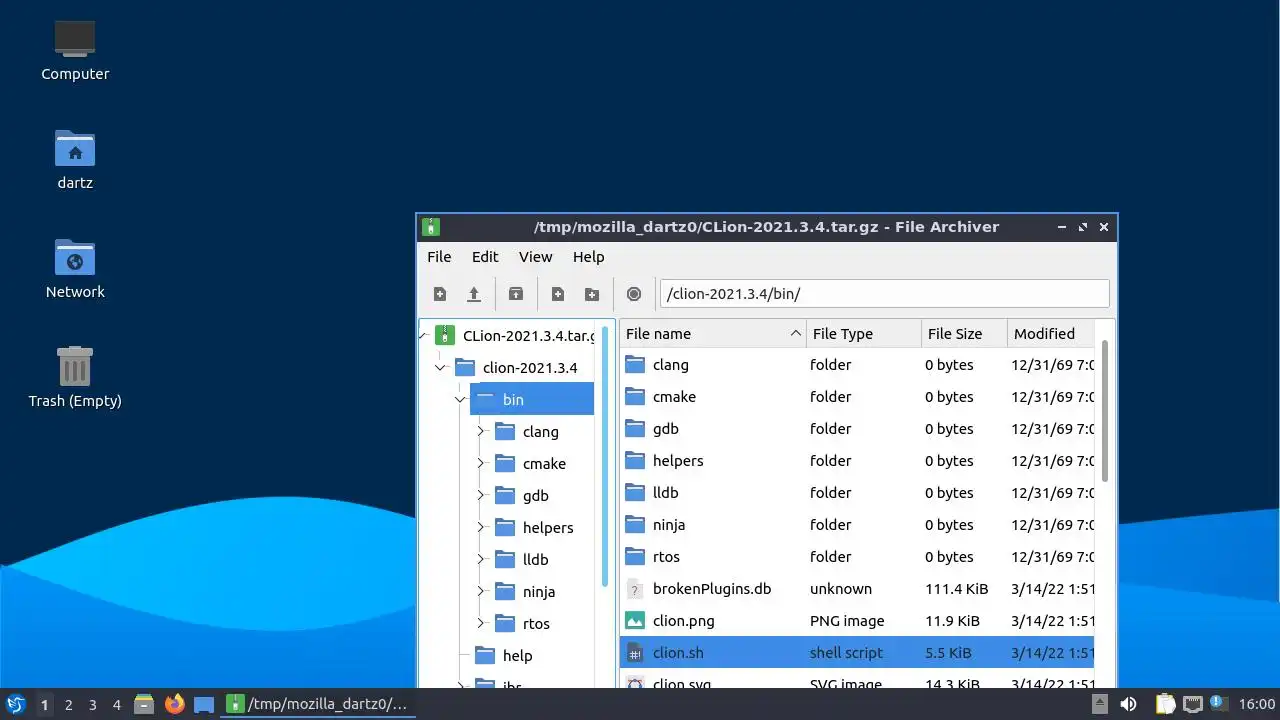Switch to workspace 4 in the taskbar
The height and width of the screenshot is (720, 1280).
(x=116, y=705)
